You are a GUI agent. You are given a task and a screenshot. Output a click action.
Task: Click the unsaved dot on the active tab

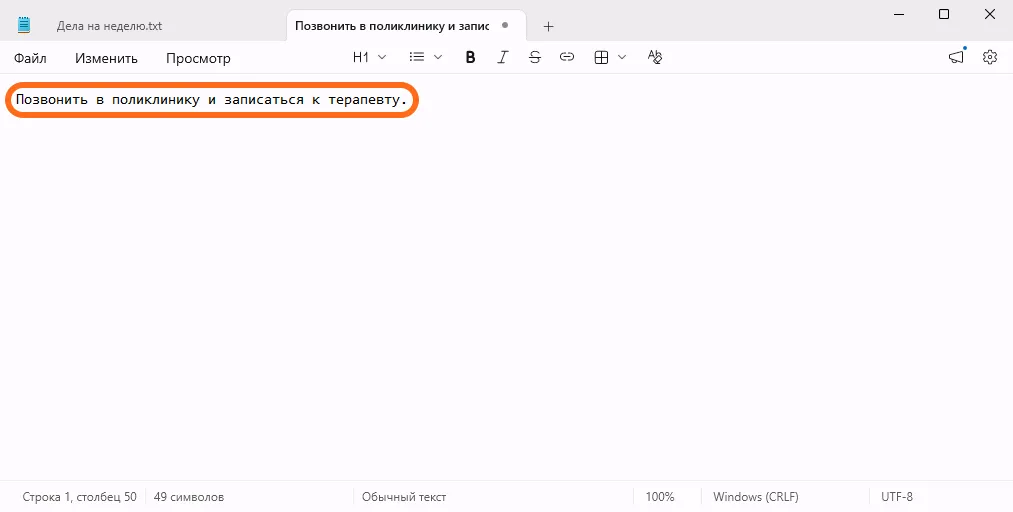[x=505, y=26]
